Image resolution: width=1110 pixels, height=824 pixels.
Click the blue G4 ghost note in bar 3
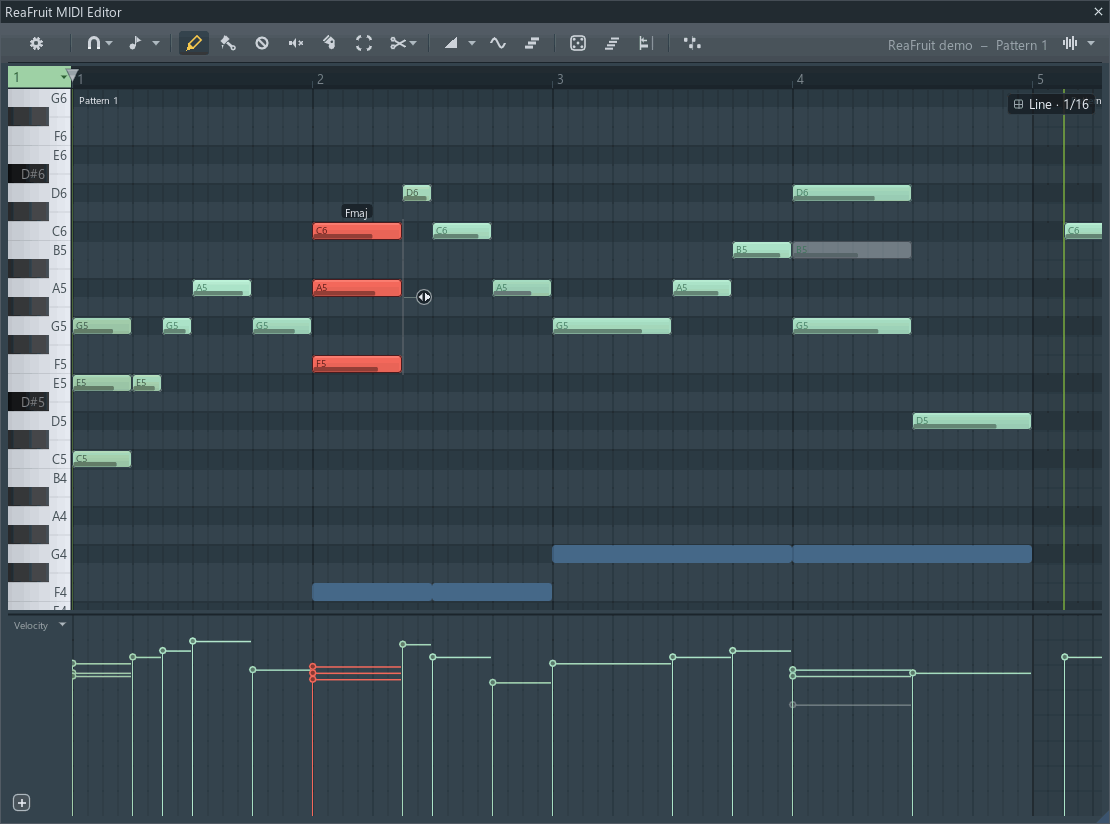(x=672, y=554)
